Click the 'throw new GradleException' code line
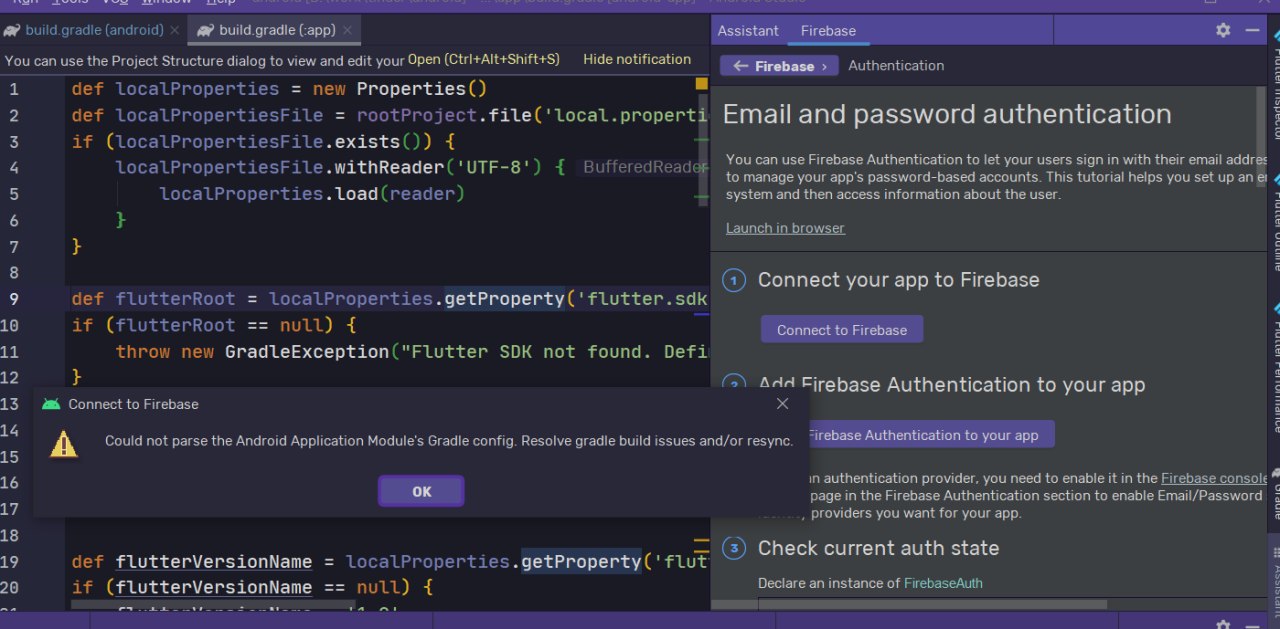This screenshot has height=629, width=1280. click(x=412, y=351)
